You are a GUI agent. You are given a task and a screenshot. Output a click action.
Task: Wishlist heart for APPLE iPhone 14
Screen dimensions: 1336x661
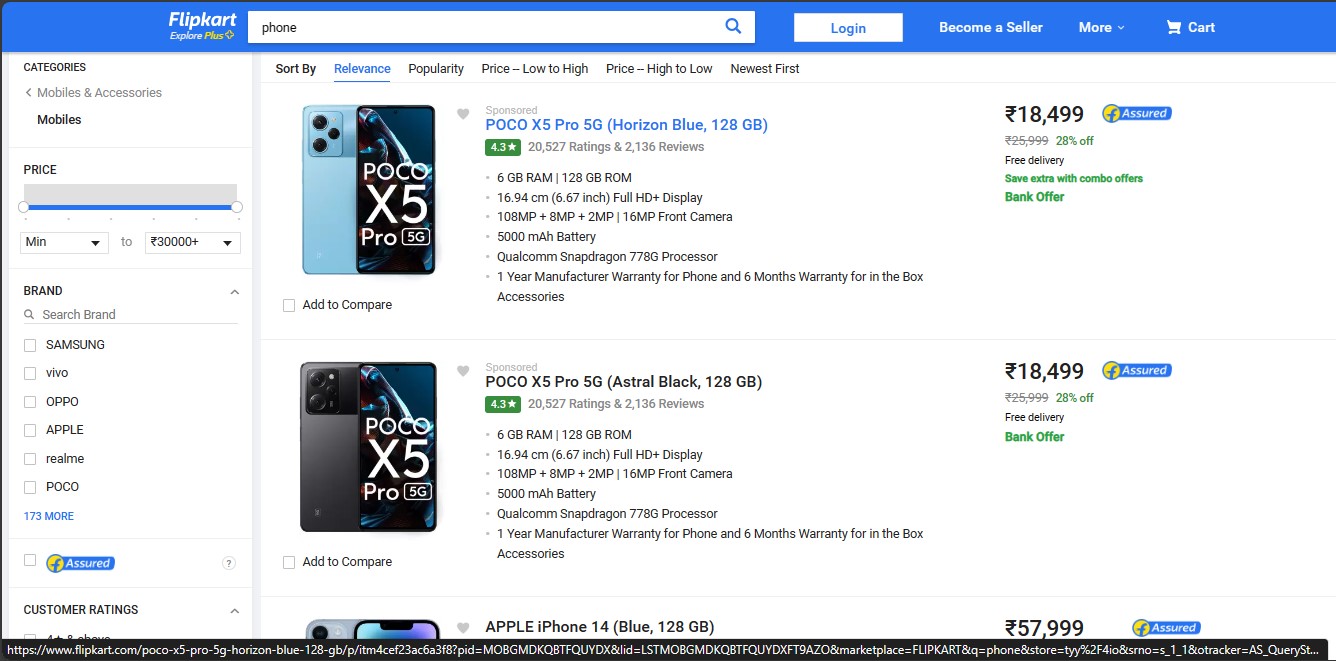(x=463, y=628)
